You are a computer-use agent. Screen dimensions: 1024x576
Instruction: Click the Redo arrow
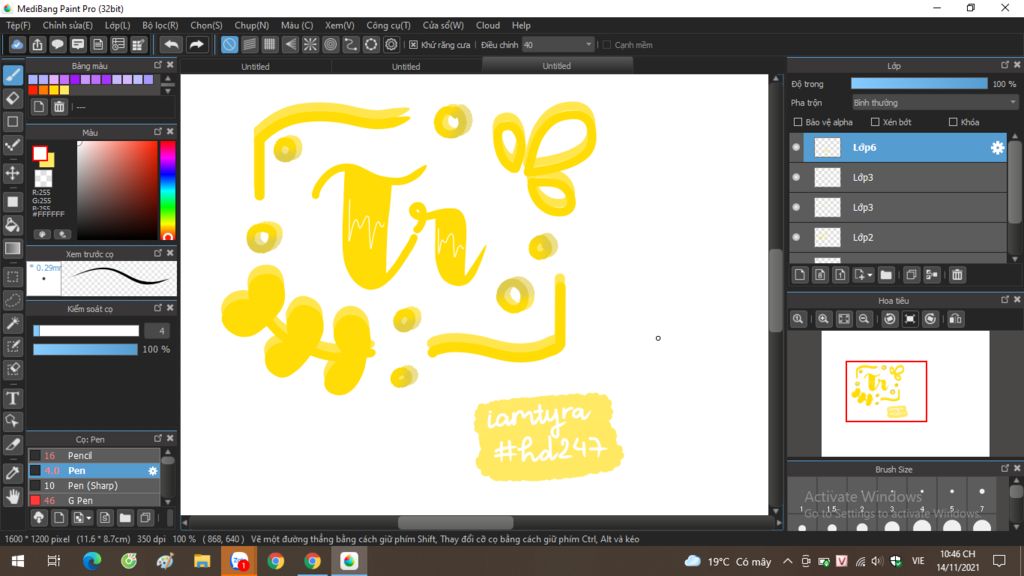196,44
